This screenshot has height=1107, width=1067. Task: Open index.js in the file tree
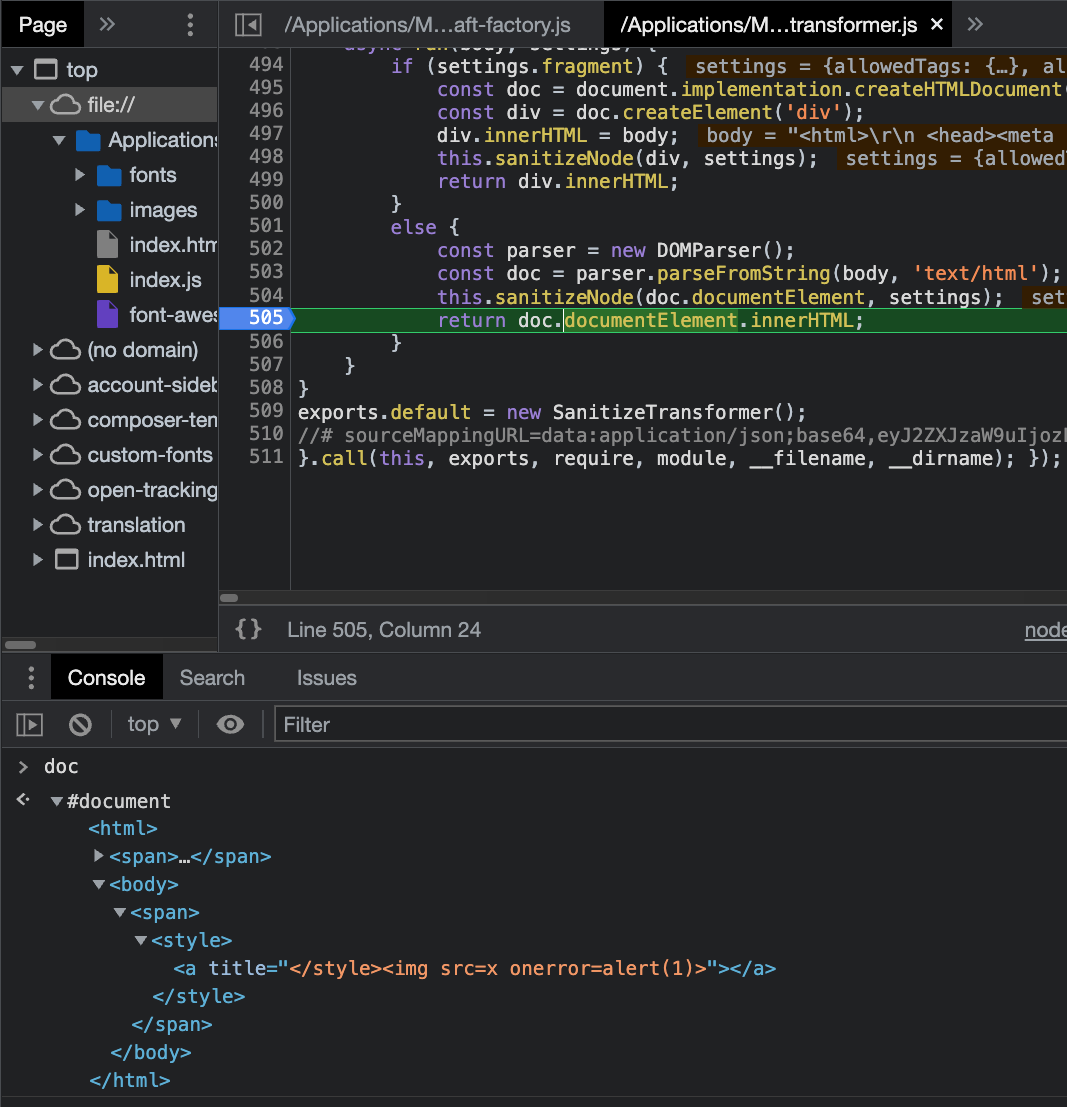click(165, 280)
